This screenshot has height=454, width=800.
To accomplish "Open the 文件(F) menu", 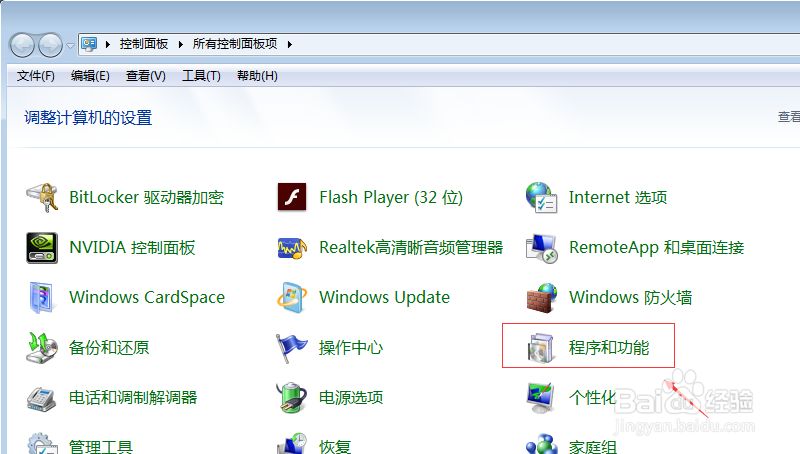I will click(36, 76).
